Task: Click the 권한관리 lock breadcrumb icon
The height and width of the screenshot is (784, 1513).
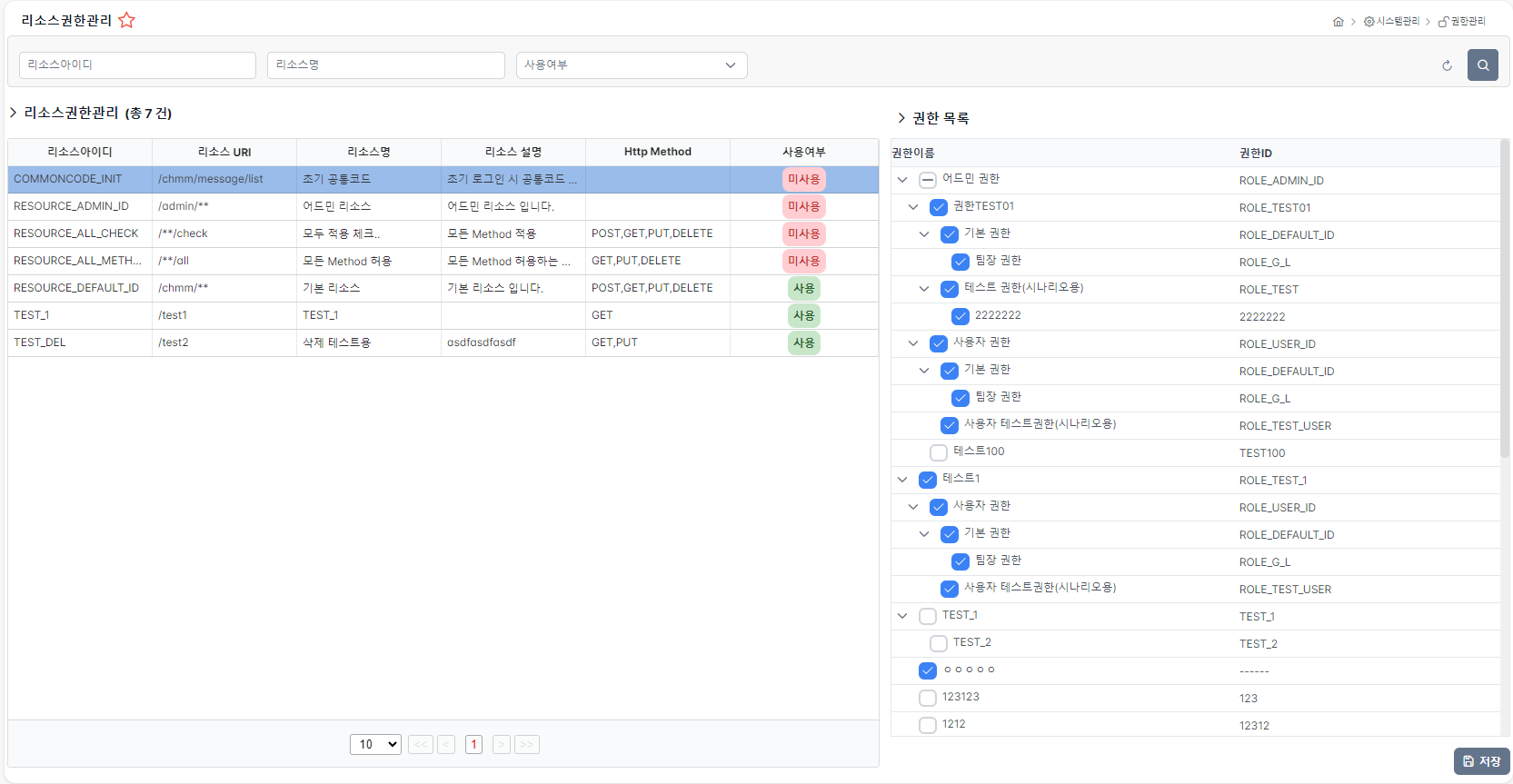Action: click(x=1443, y=22)
